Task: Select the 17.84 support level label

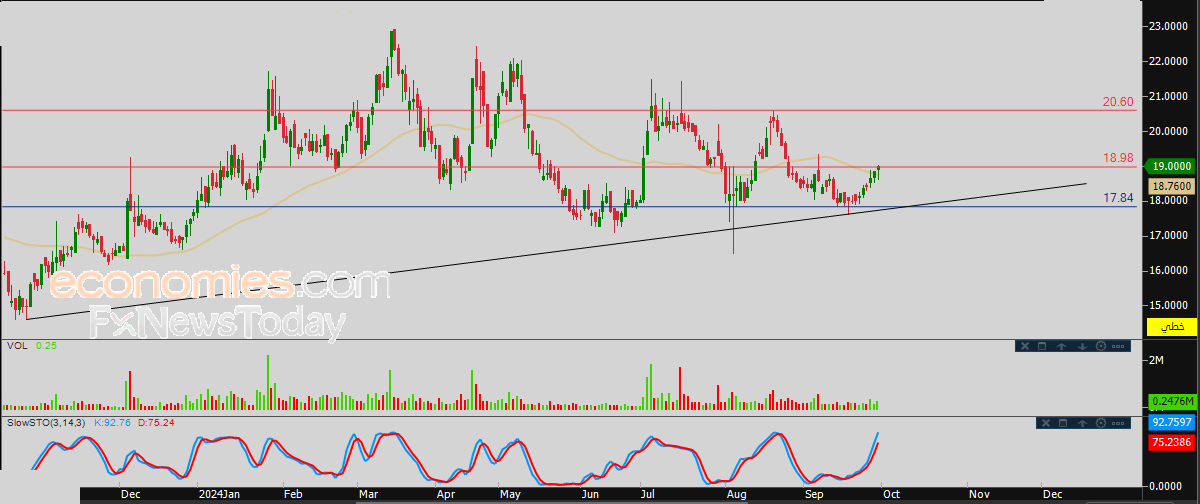Action: (x=1117, y=198)
